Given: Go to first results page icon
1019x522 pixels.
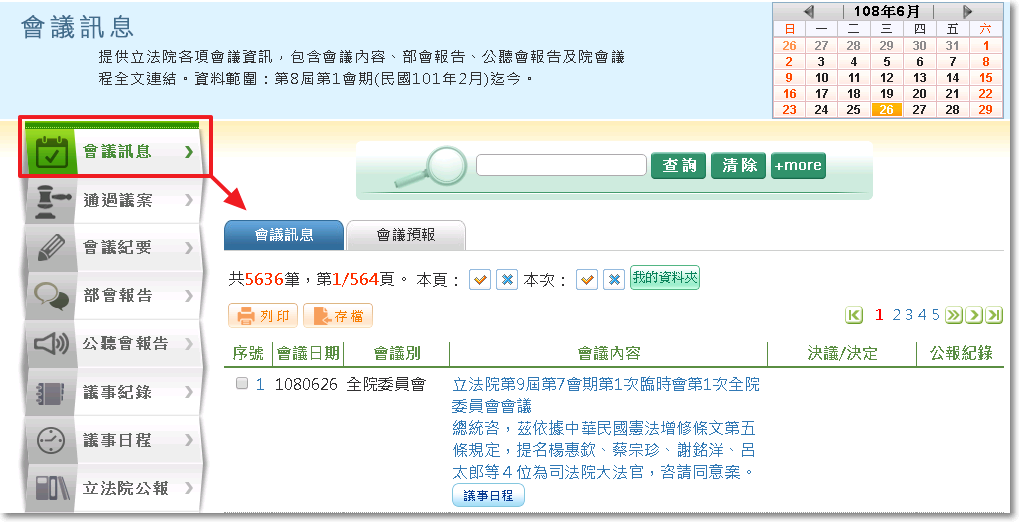Looking at the screenshot, I should 854,315.
